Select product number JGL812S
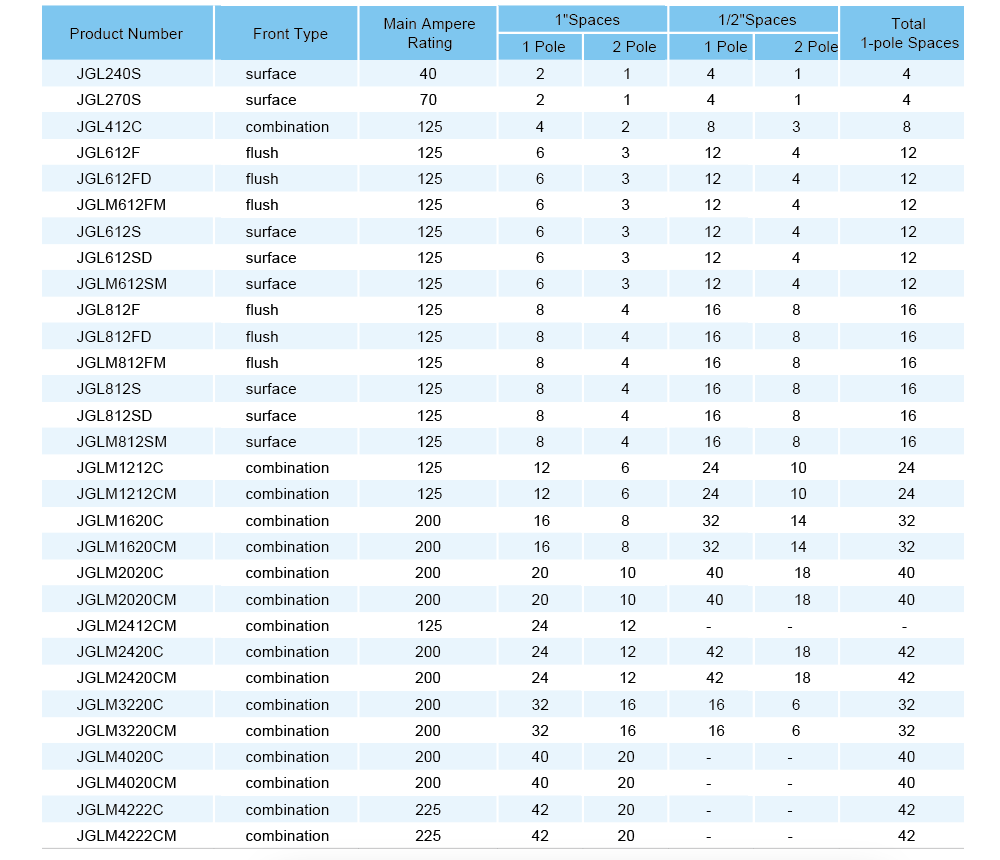This screenshot has height=860, width=1000. pos(108,389)
